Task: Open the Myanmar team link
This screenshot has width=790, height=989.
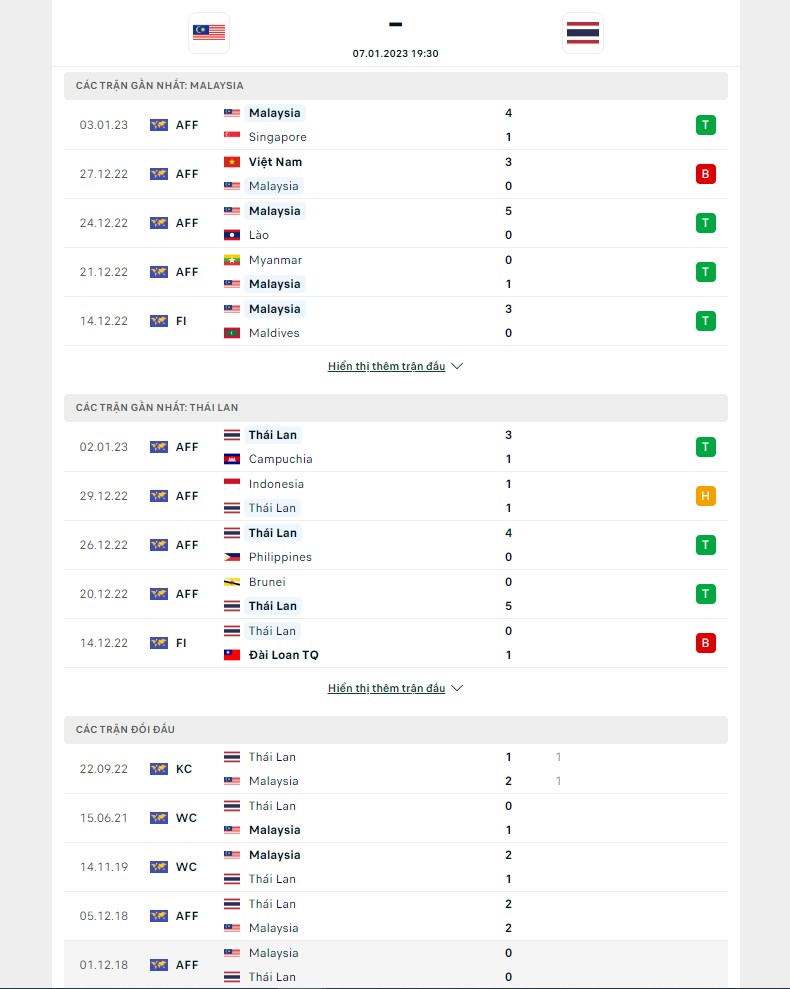Action: pyautogui.click(x=275, y=260)
